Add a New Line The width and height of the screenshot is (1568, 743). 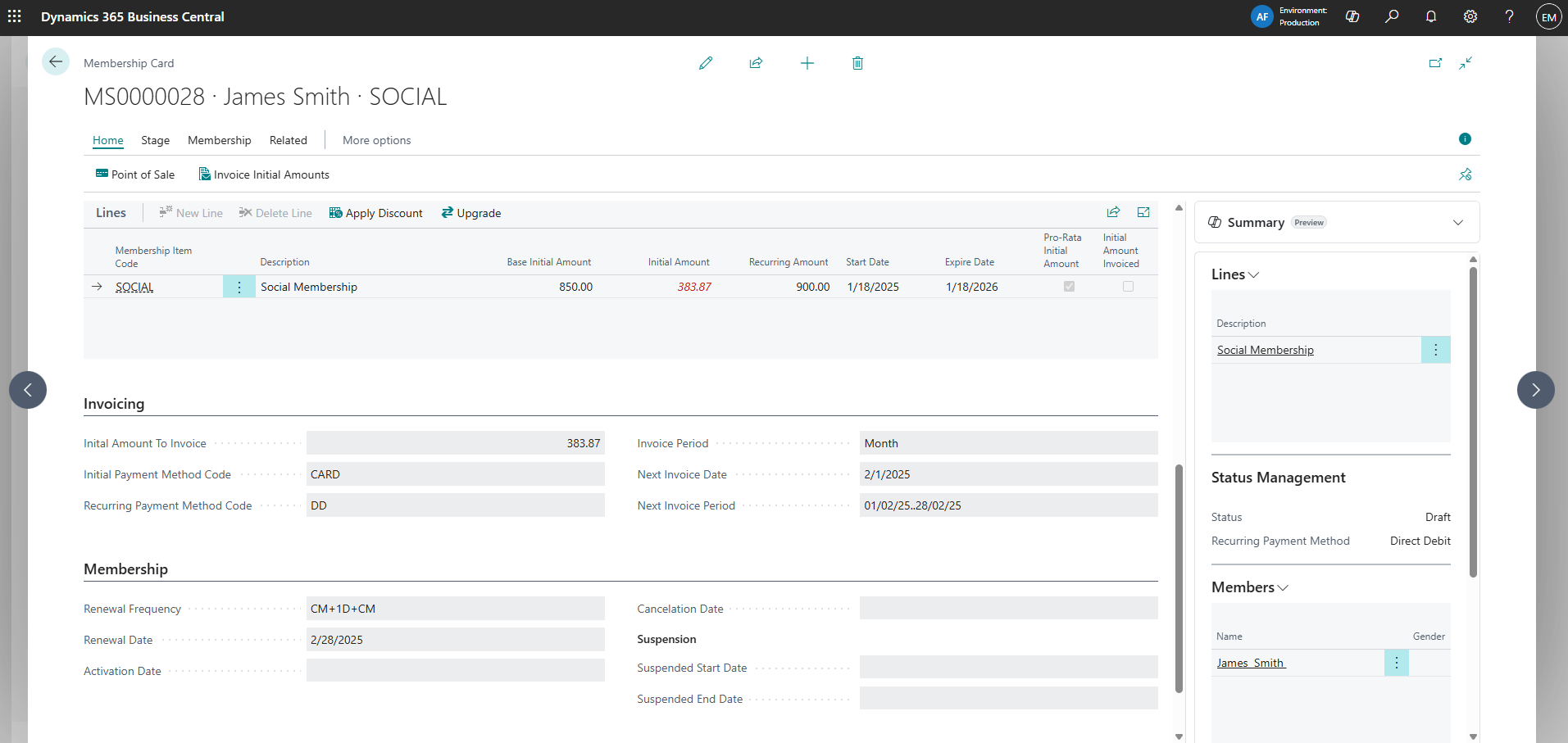191,213
